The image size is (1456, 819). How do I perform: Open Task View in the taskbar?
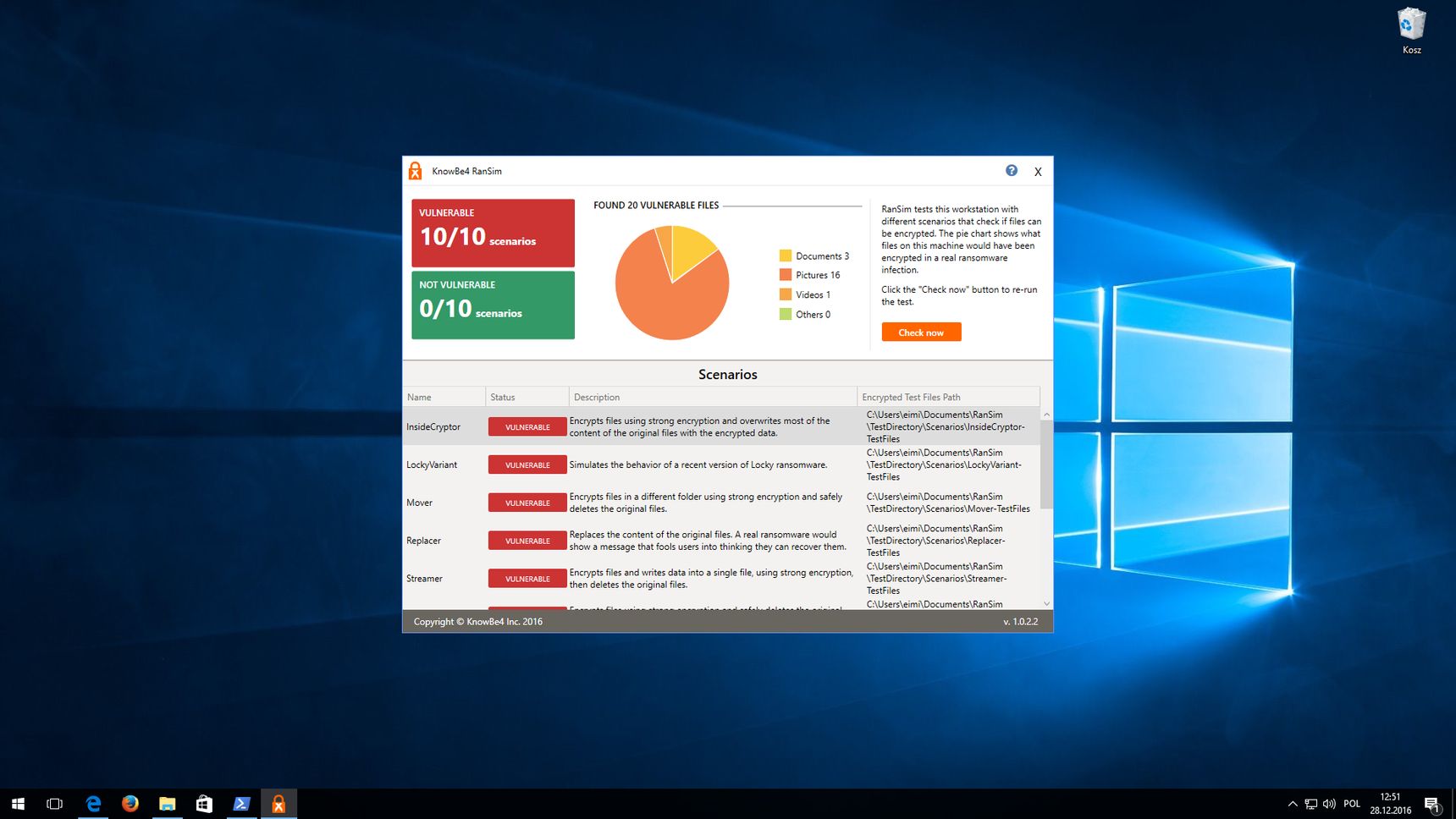click(x=55, y=804)
